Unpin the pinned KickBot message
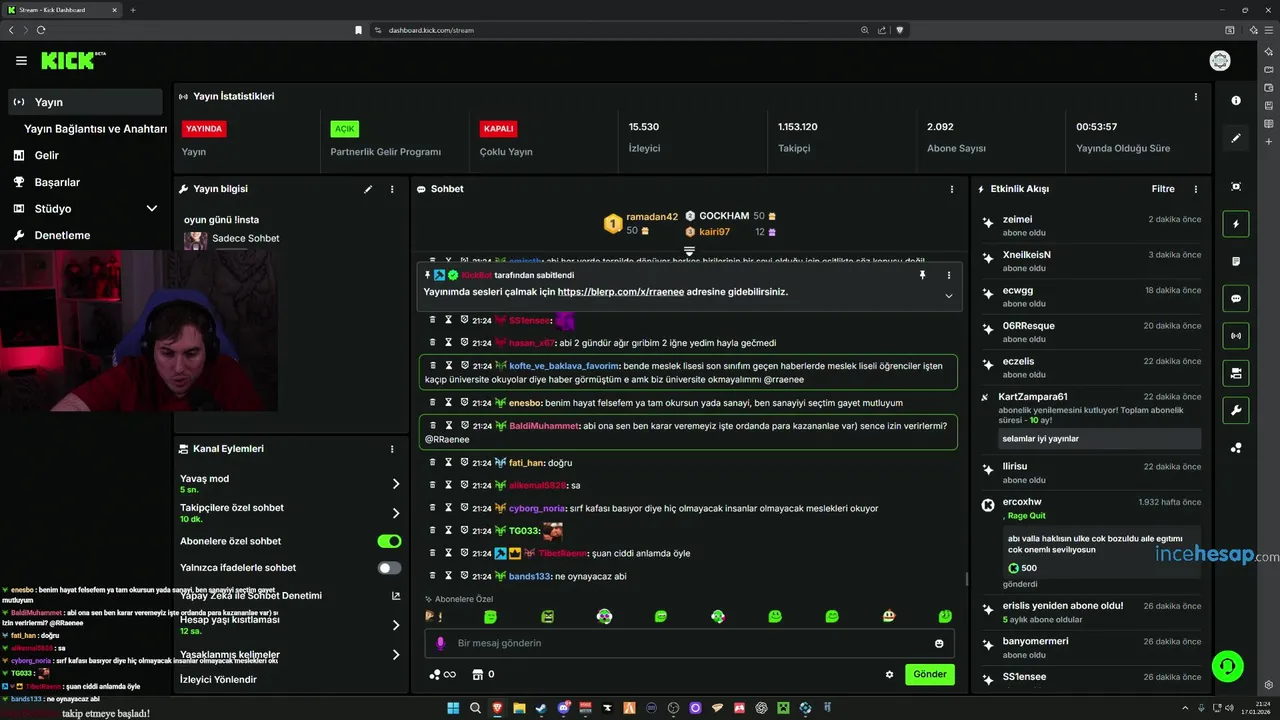Image resolution: width=1280 pixels, height=720 pixels. click(922, 275)
